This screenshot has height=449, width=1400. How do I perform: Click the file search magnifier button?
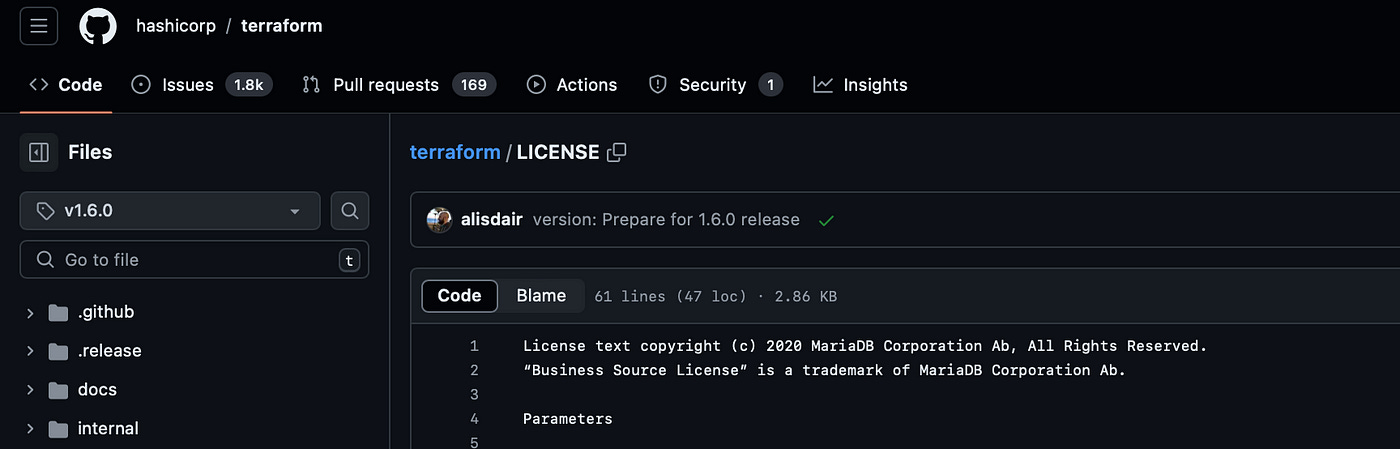point(350,211)
